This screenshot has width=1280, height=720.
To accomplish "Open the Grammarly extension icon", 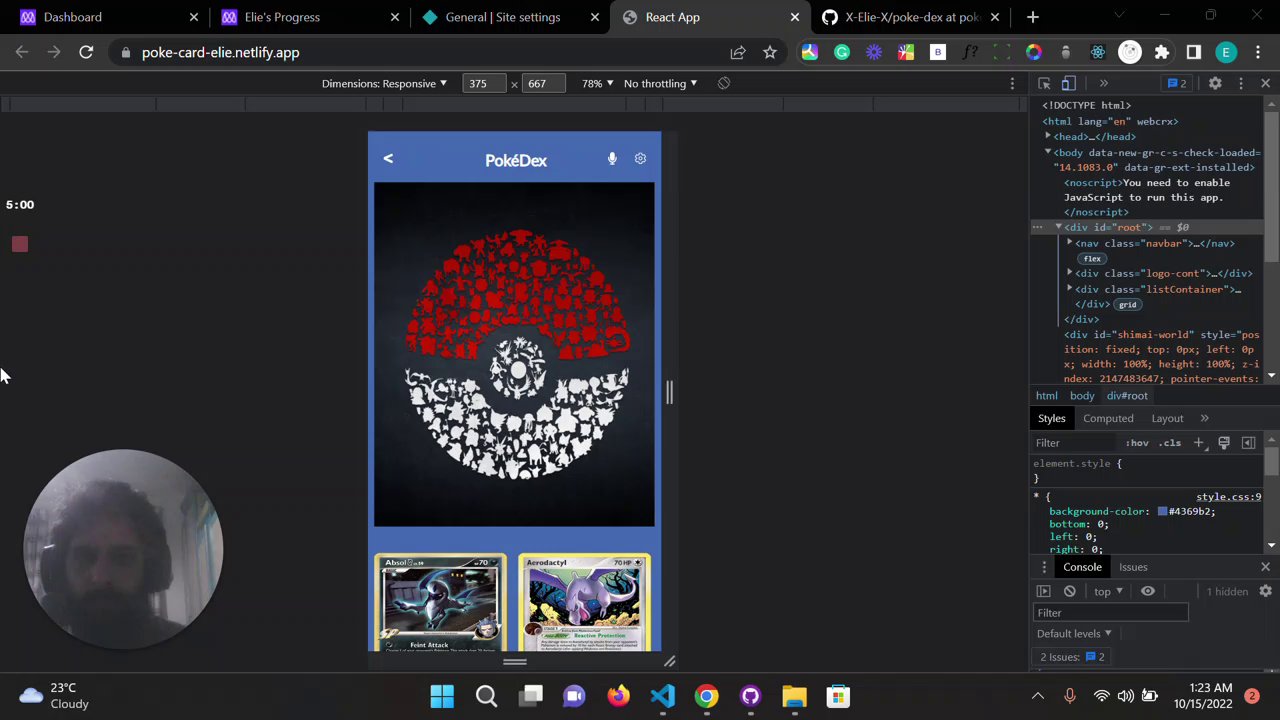I will click(842, 52).
